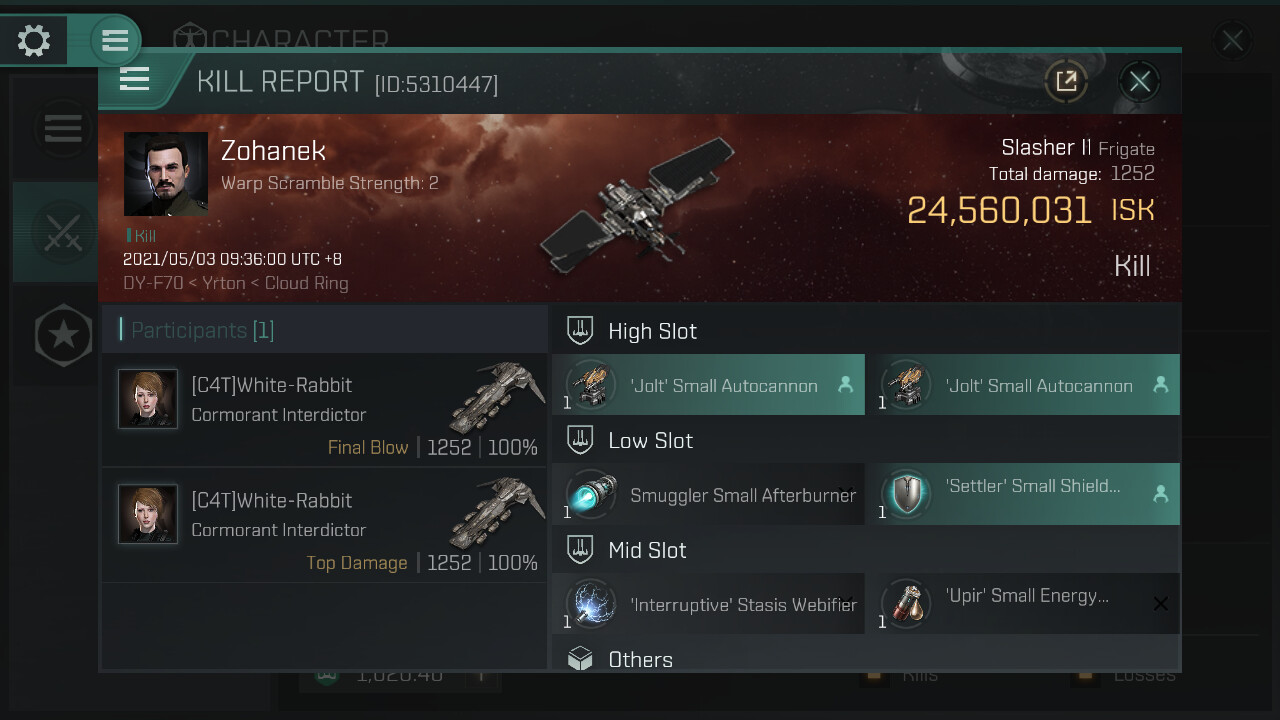Select the Smuggler Small Afterburner icon
The width and height of the screenshot is (1280, 720).
pos(591,495)
